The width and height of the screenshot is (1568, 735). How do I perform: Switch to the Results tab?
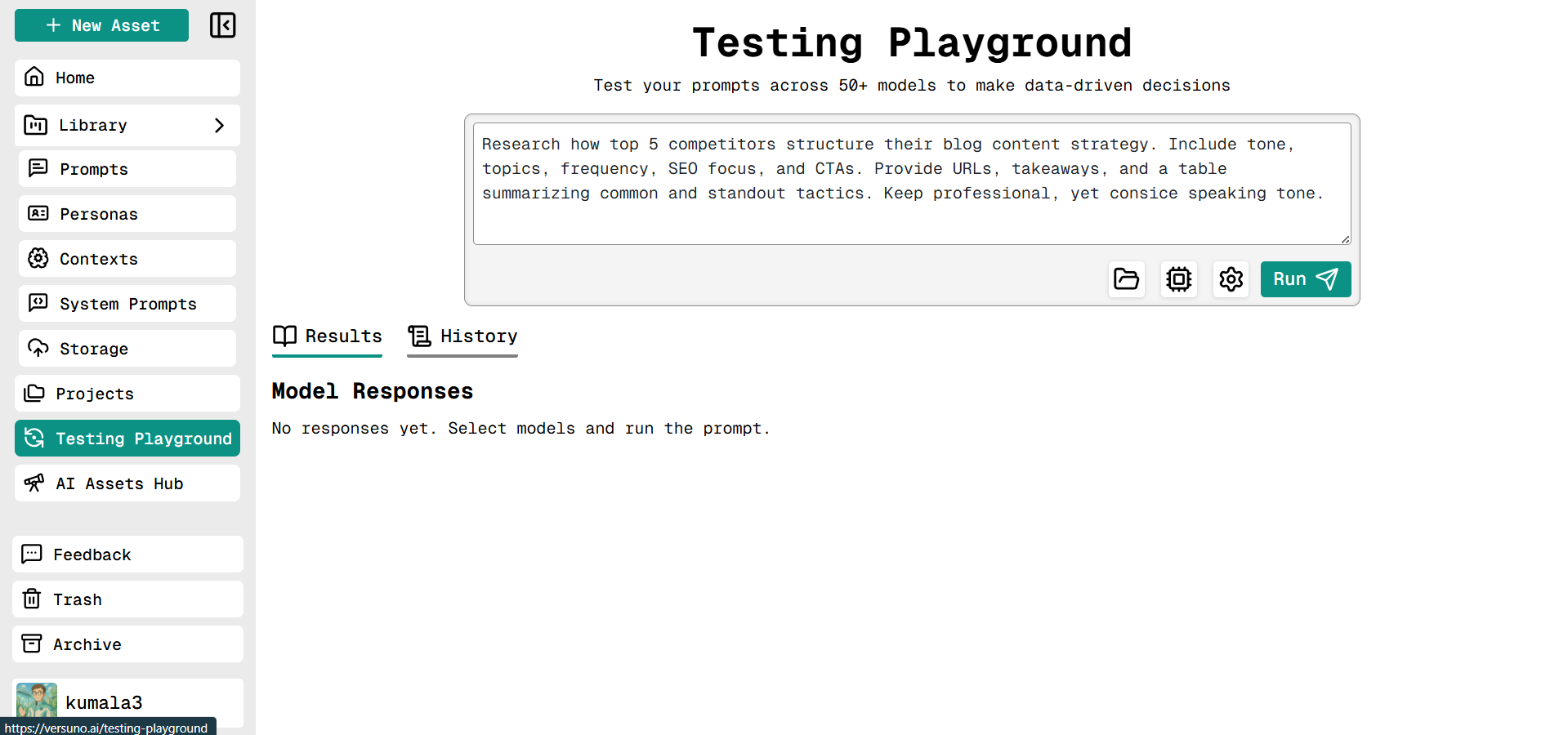coord(326,336)
